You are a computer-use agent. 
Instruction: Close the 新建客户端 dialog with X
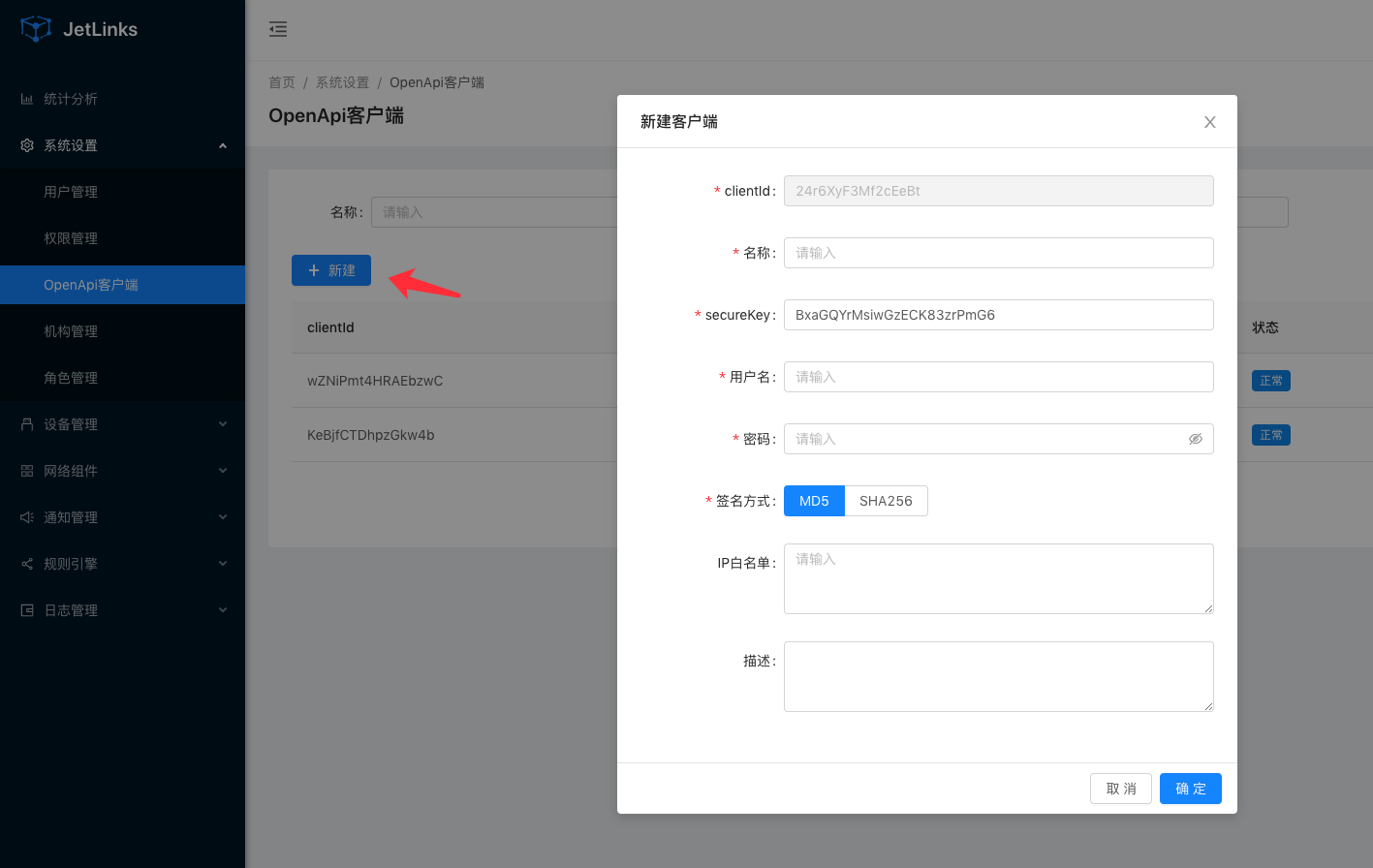1209,122
